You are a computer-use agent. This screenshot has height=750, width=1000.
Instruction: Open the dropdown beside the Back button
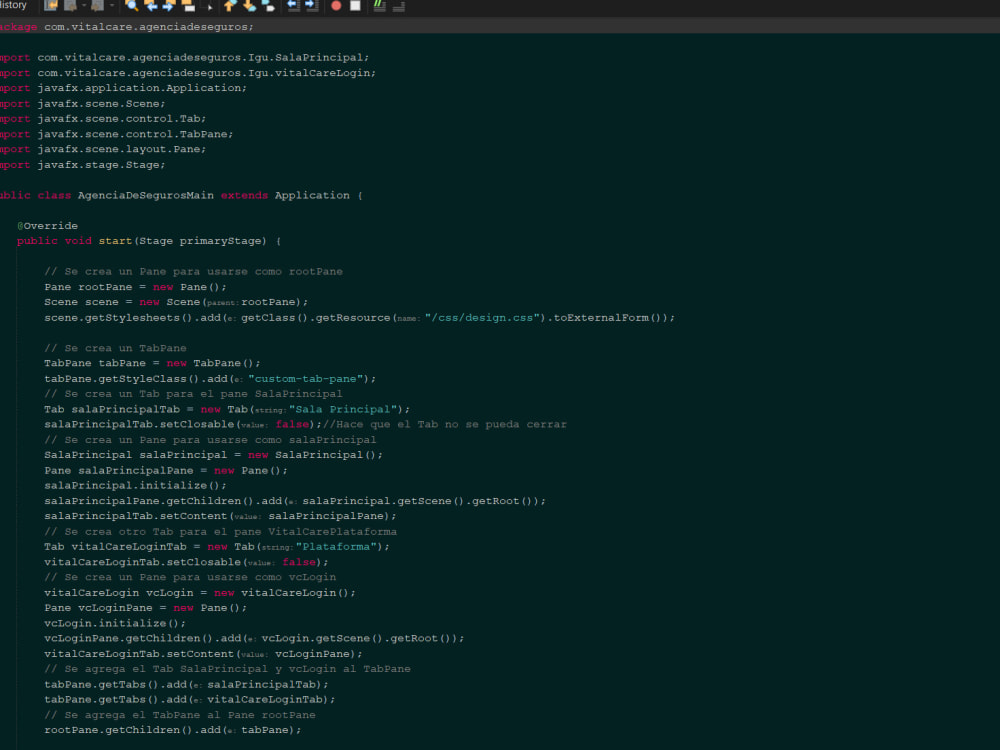click(x=84, y=6)
